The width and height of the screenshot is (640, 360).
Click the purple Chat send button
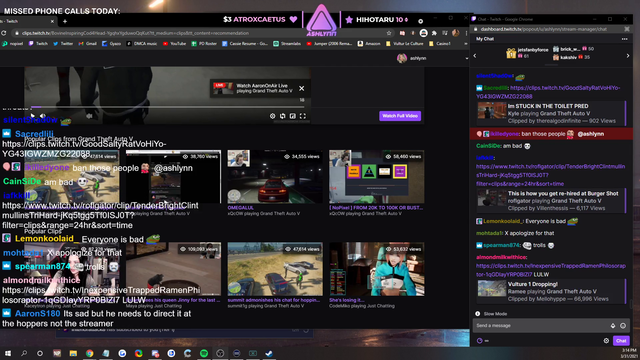click(621, 341)
